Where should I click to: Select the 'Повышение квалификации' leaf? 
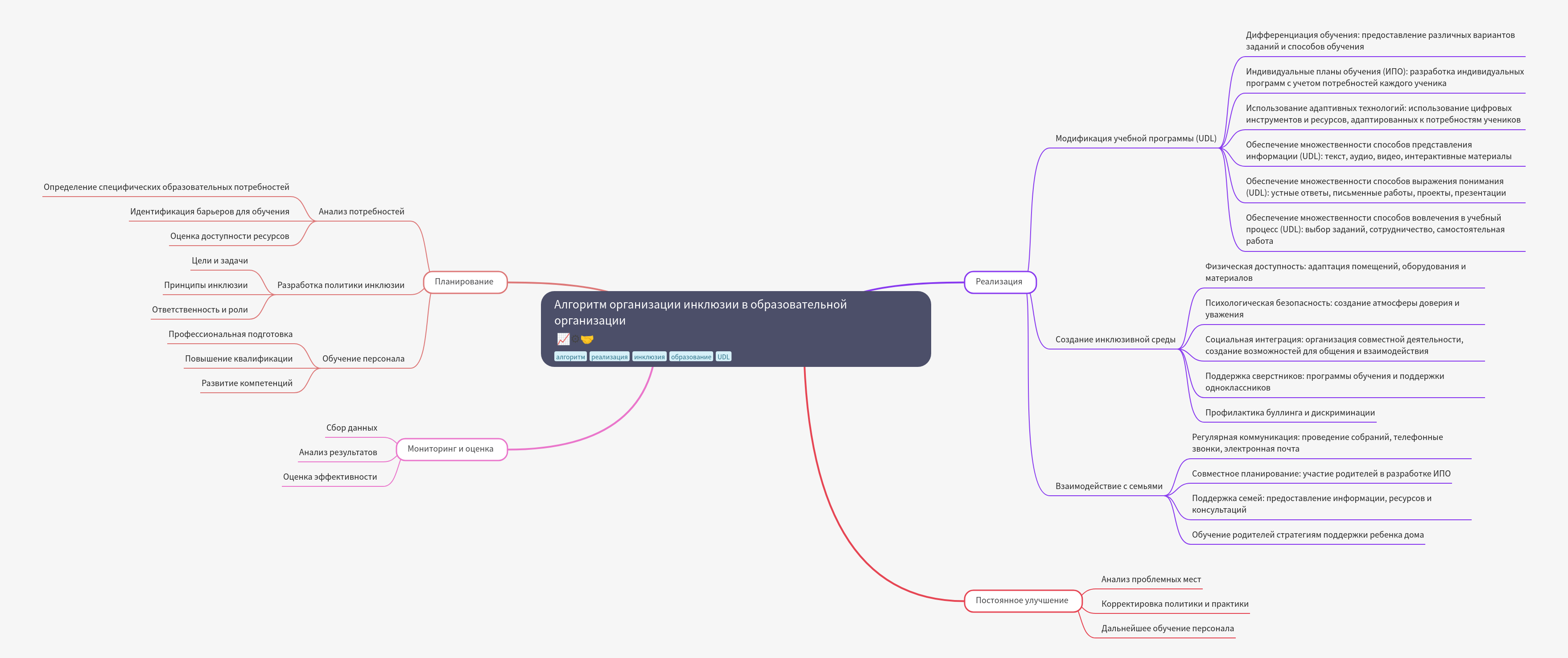coord(239,359)
